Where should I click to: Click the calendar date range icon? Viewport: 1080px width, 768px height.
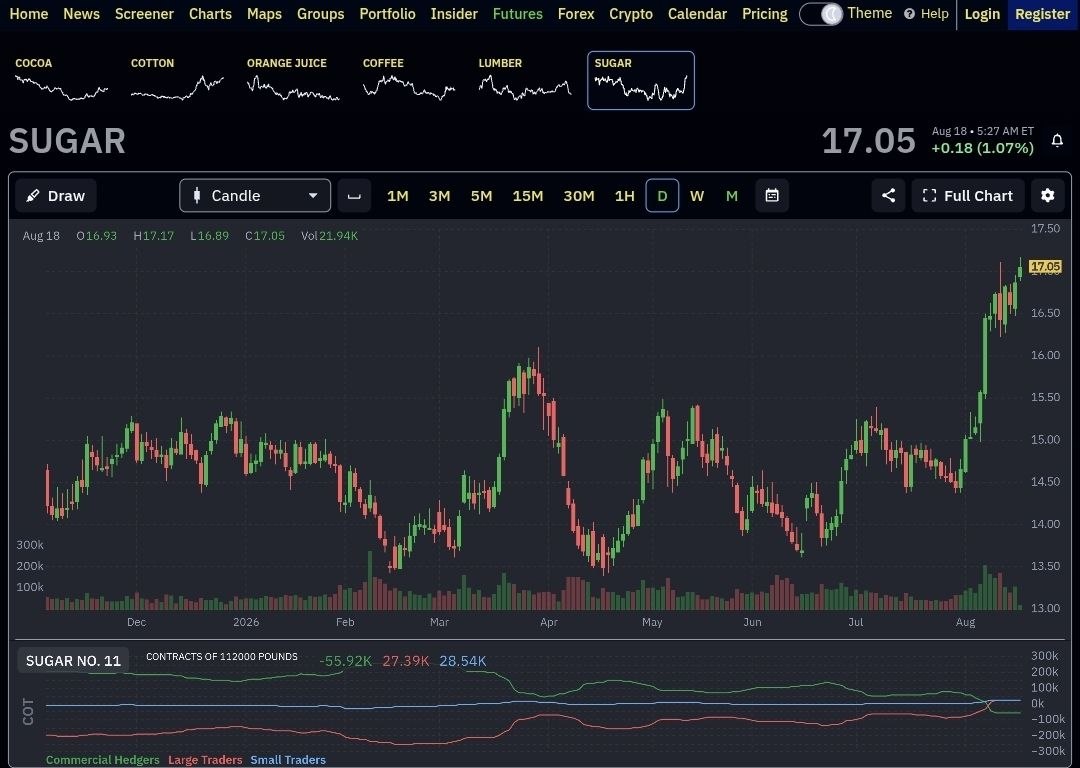772,196
